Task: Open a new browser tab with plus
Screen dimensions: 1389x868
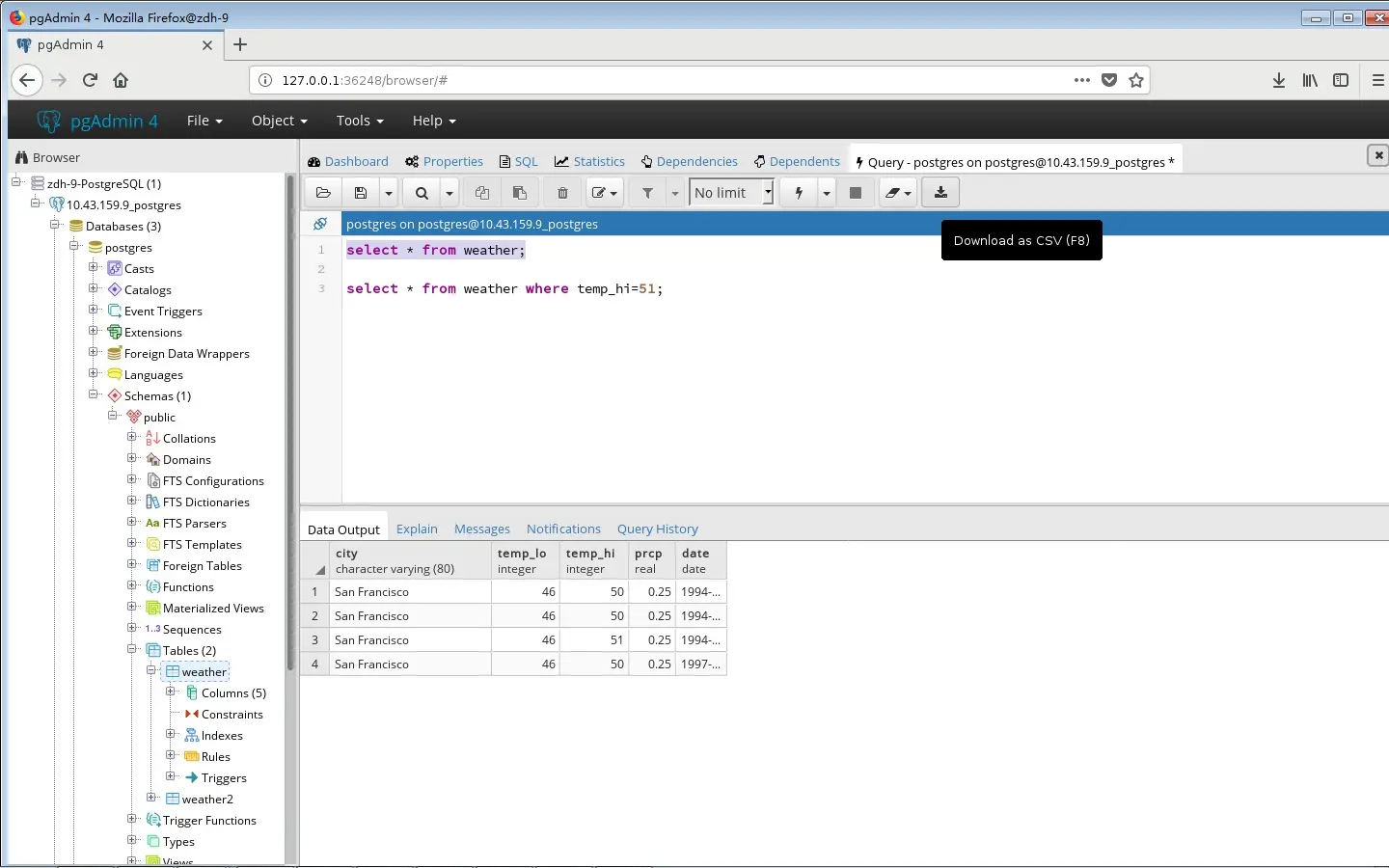Action: 240,44
